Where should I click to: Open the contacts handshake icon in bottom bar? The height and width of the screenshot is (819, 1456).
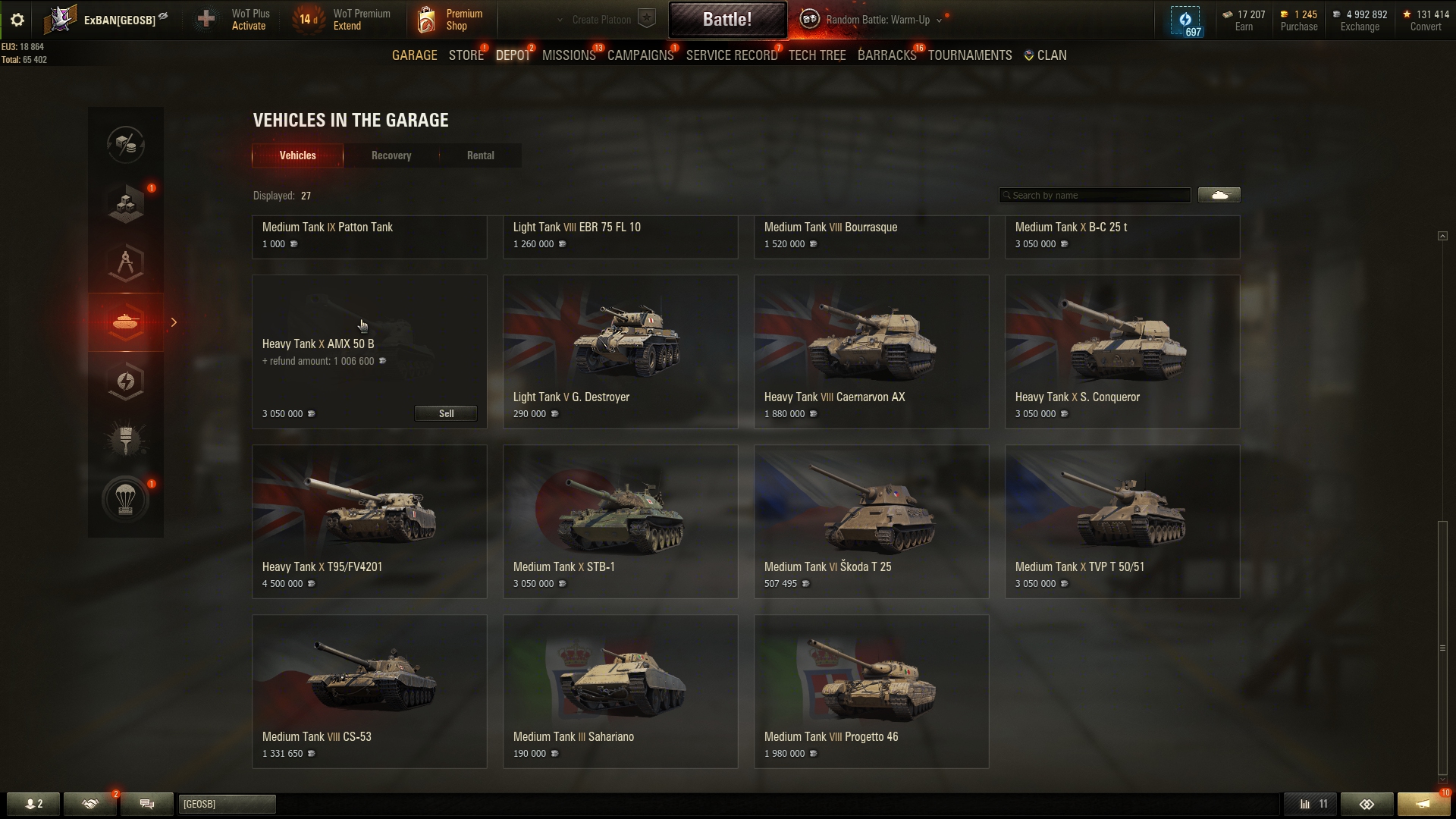tap(90, 804)
